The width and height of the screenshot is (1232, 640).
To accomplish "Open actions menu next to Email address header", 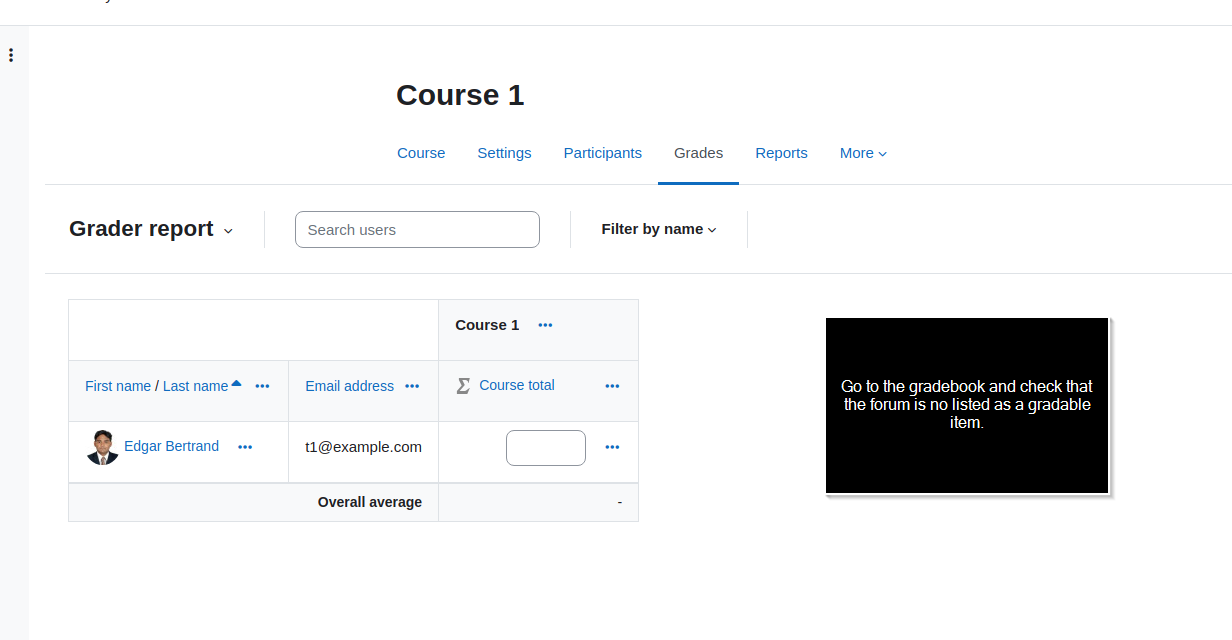I will tap(412, 386).
